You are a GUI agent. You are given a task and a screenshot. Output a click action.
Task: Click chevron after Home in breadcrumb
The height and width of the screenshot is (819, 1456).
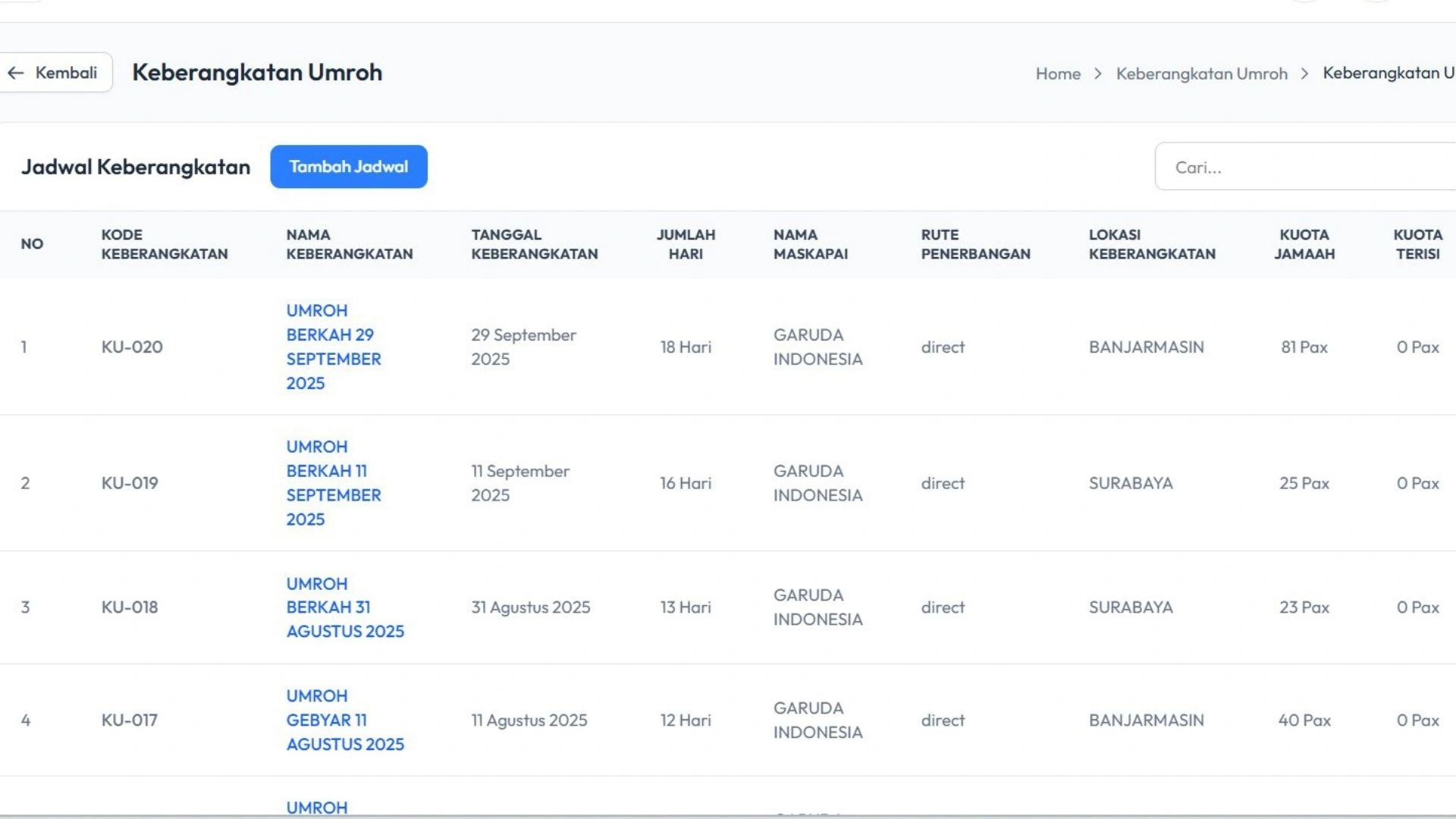tap(1097, 74)
